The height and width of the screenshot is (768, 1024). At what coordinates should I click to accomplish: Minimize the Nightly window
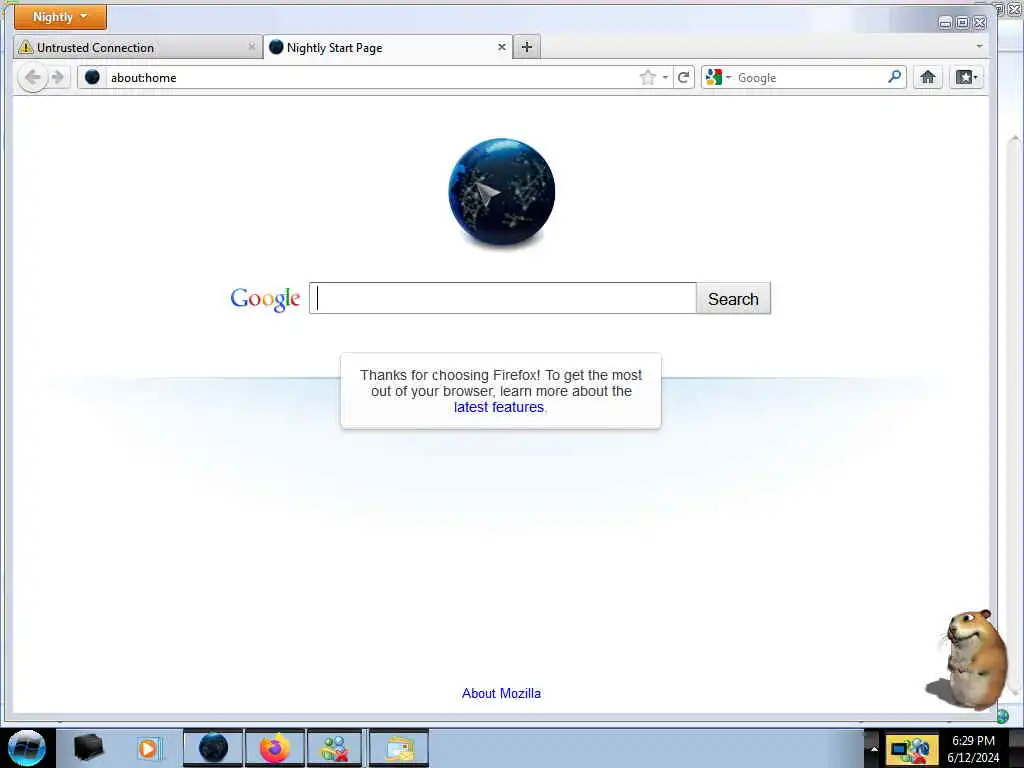click(945, 23)
